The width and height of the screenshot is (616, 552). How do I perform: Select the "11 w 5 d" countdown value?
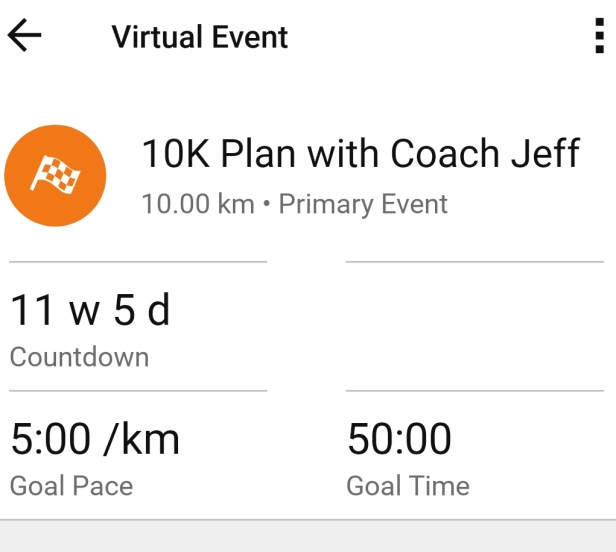point(90,311)
